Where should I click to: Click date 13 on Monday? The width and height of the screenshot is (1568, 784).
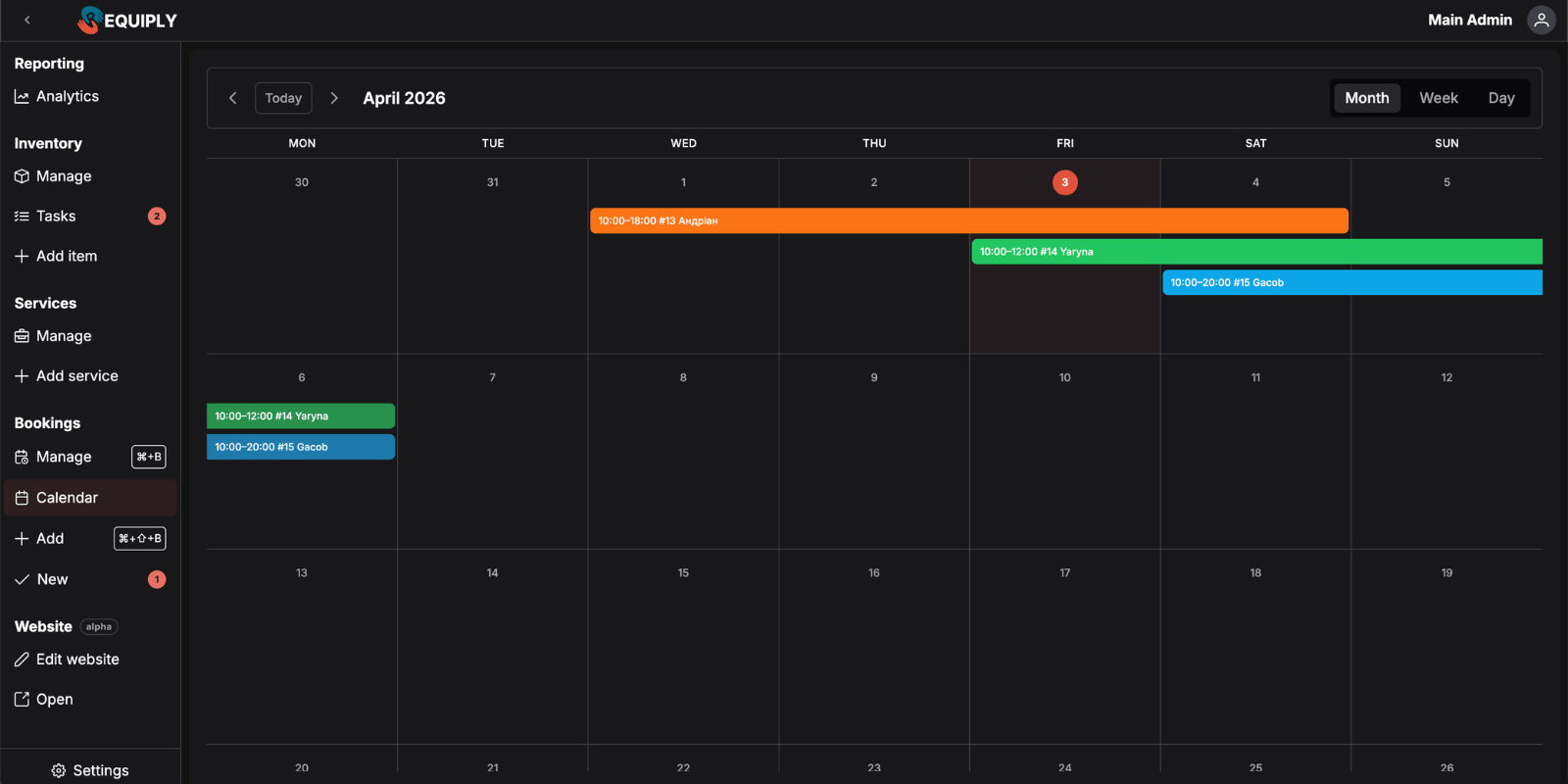[302, 572]
